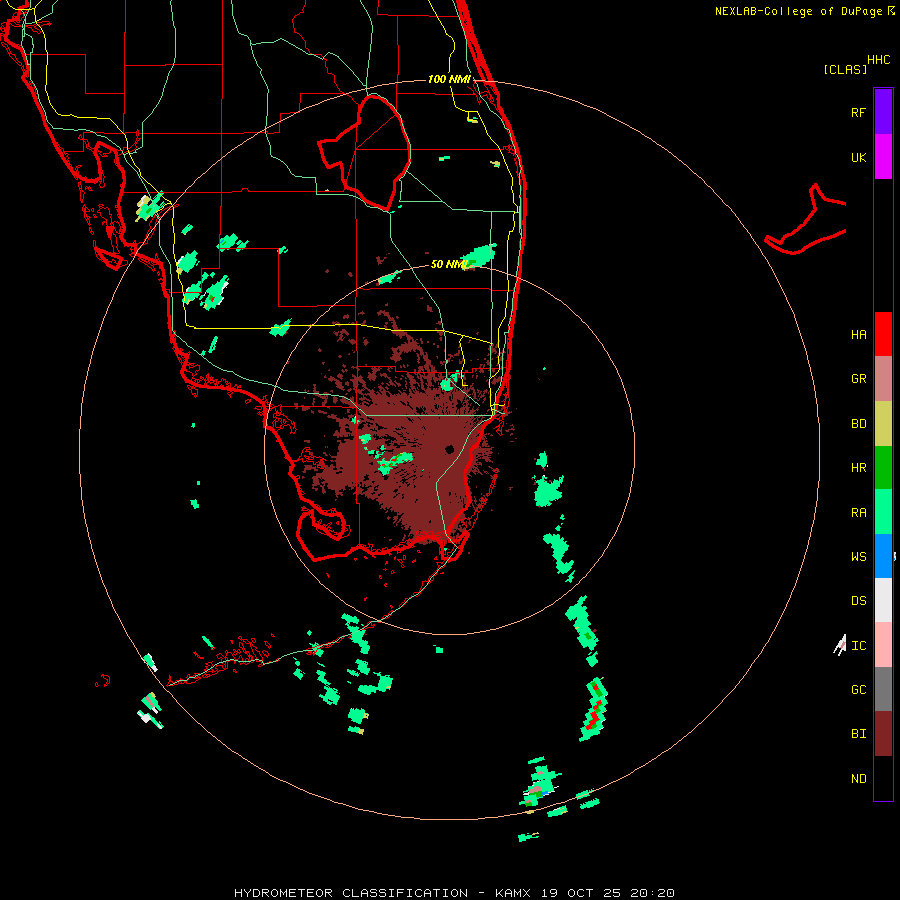Click the [CLAS] units label

click(x=845, y=69)
